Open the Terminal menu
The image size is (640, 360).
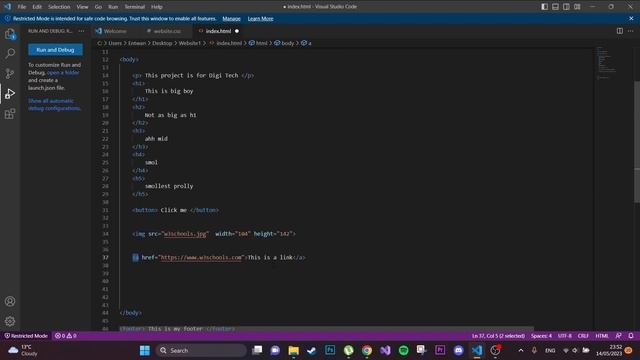135,7
